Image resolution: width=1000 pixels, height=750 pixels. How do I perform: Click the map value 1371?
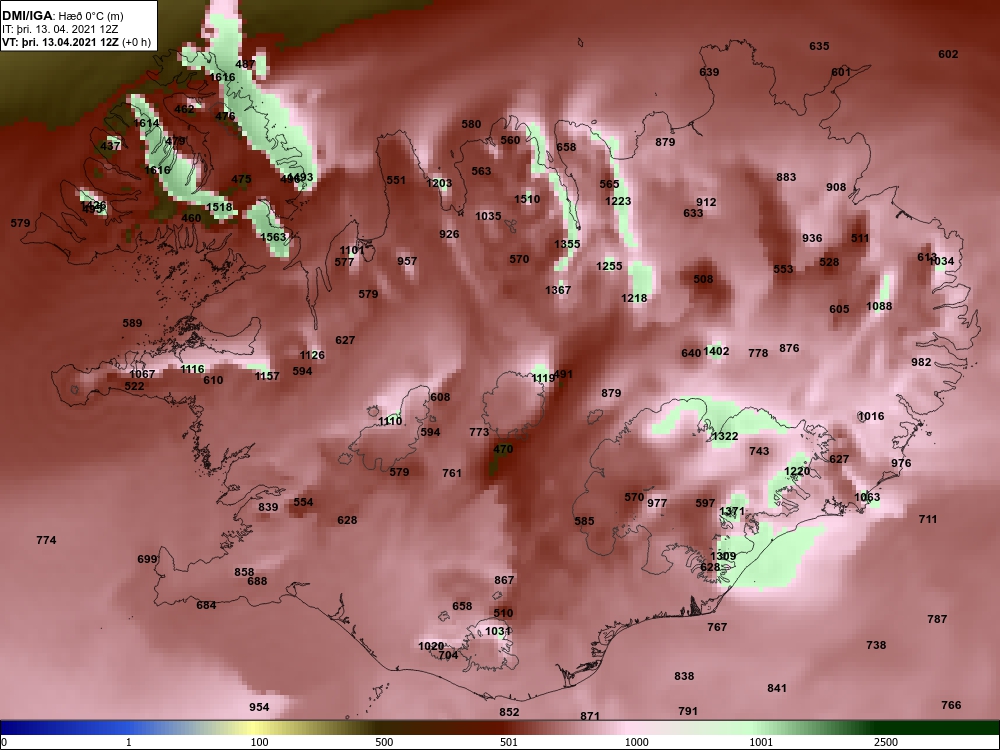(x=732, y=511)
